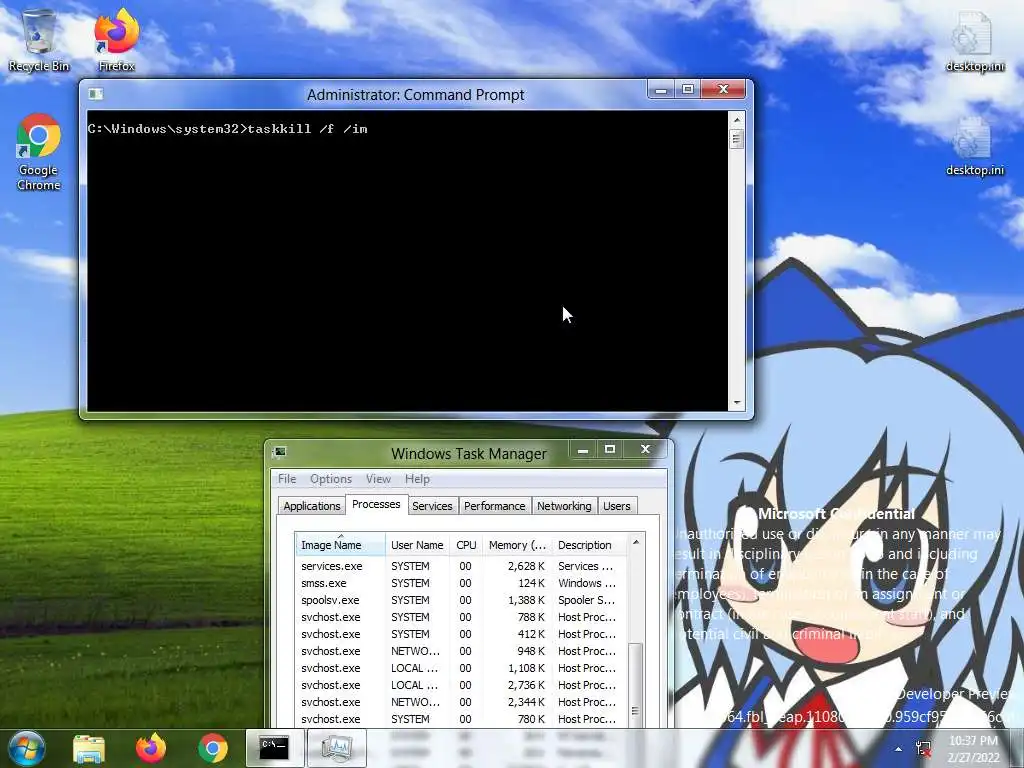This screenshot has width=1024, height=768.
Task: Click the network status tray icon
Action: pos(923,748)
